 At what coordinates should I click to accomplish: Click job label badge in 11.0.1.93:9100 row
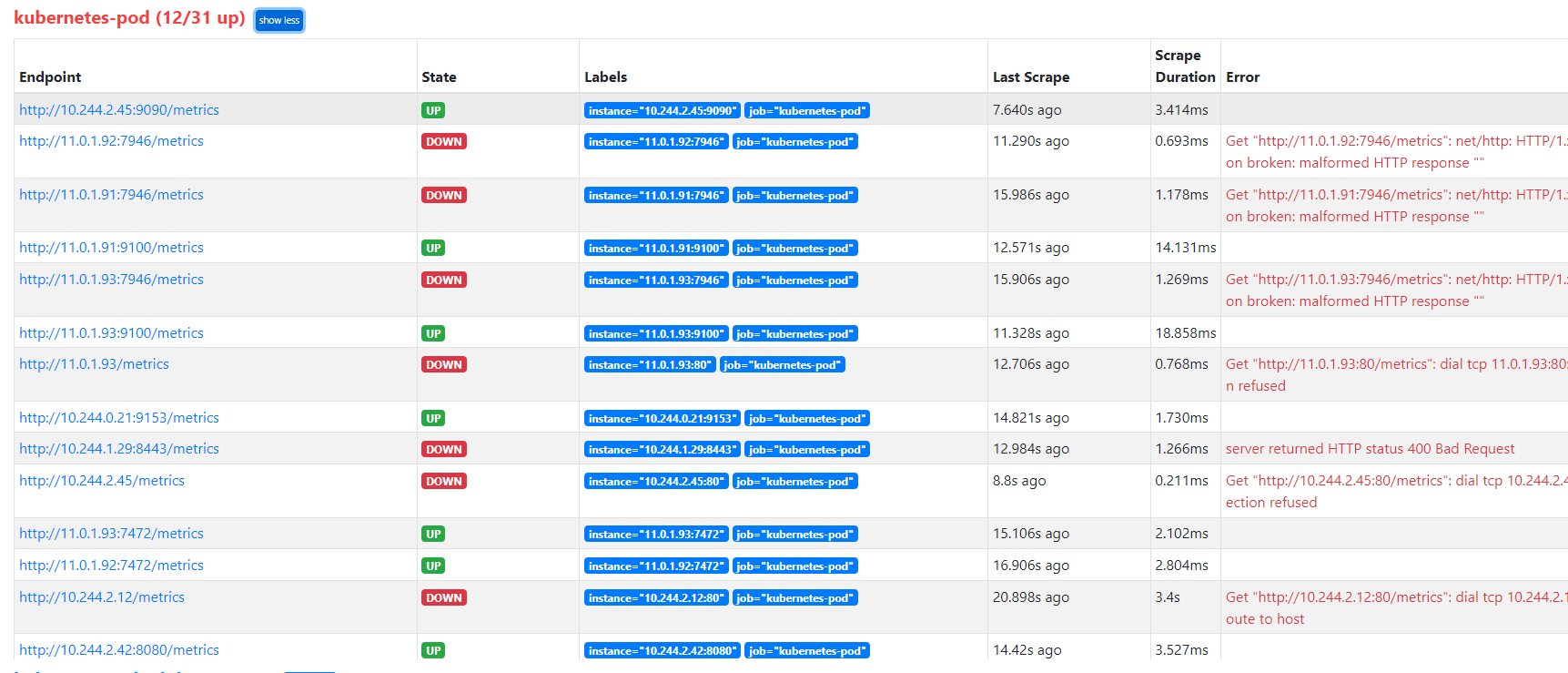coord(794,334)
